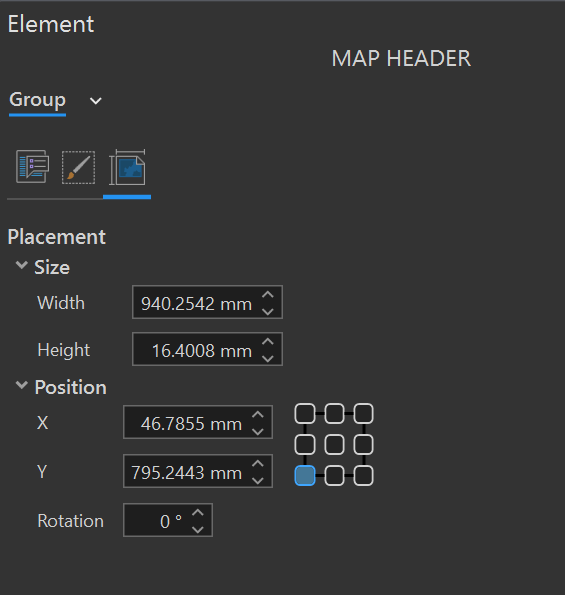Increase Width with the up arrow
Screen dimensions: 565x595
coord(268,294)
